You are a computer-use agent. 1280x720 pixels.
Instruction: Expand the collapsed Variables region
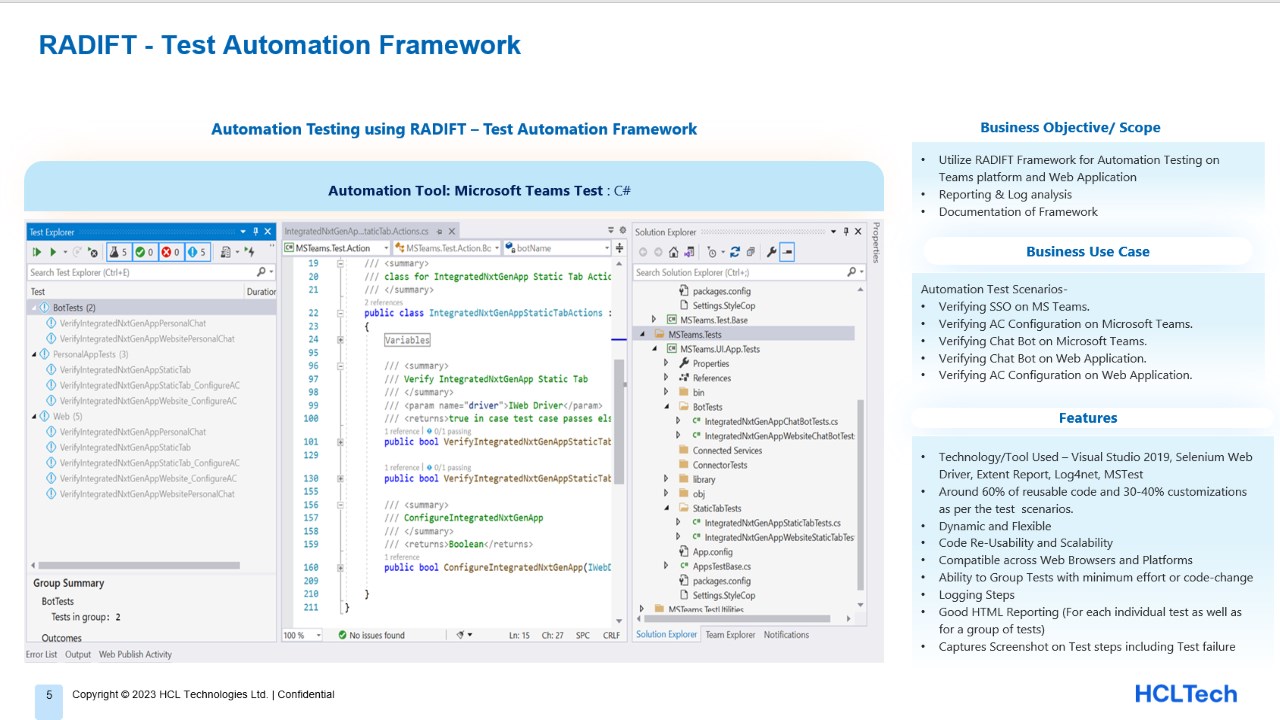341,340
